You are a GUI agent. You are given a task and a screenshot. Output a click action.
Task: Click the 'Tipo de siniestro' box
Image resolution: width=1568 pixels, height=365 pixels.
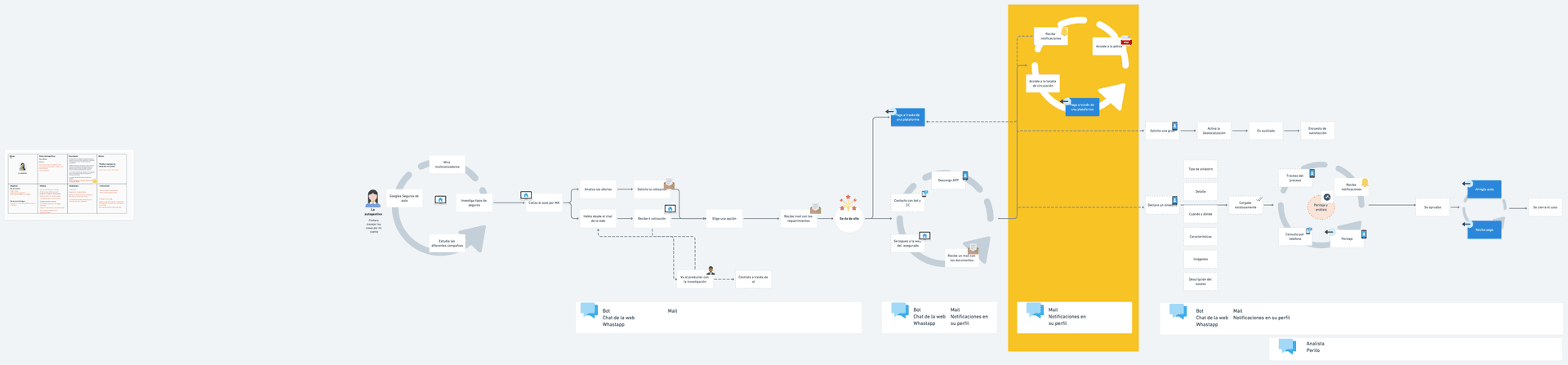tap(1200, 169)
